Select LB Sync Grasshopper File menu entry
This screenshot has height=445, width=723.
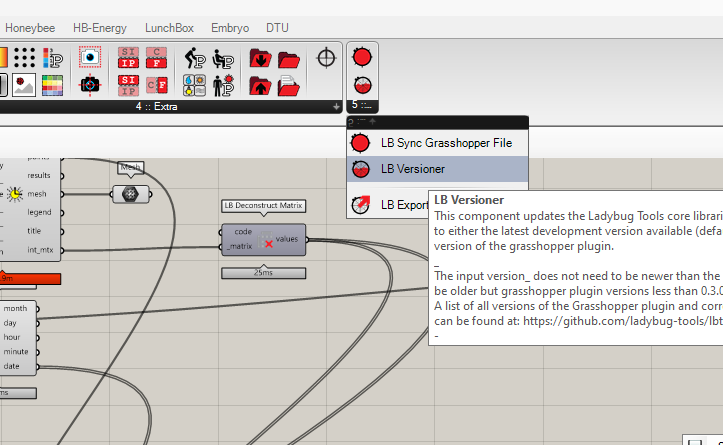(x=446, y=143)
